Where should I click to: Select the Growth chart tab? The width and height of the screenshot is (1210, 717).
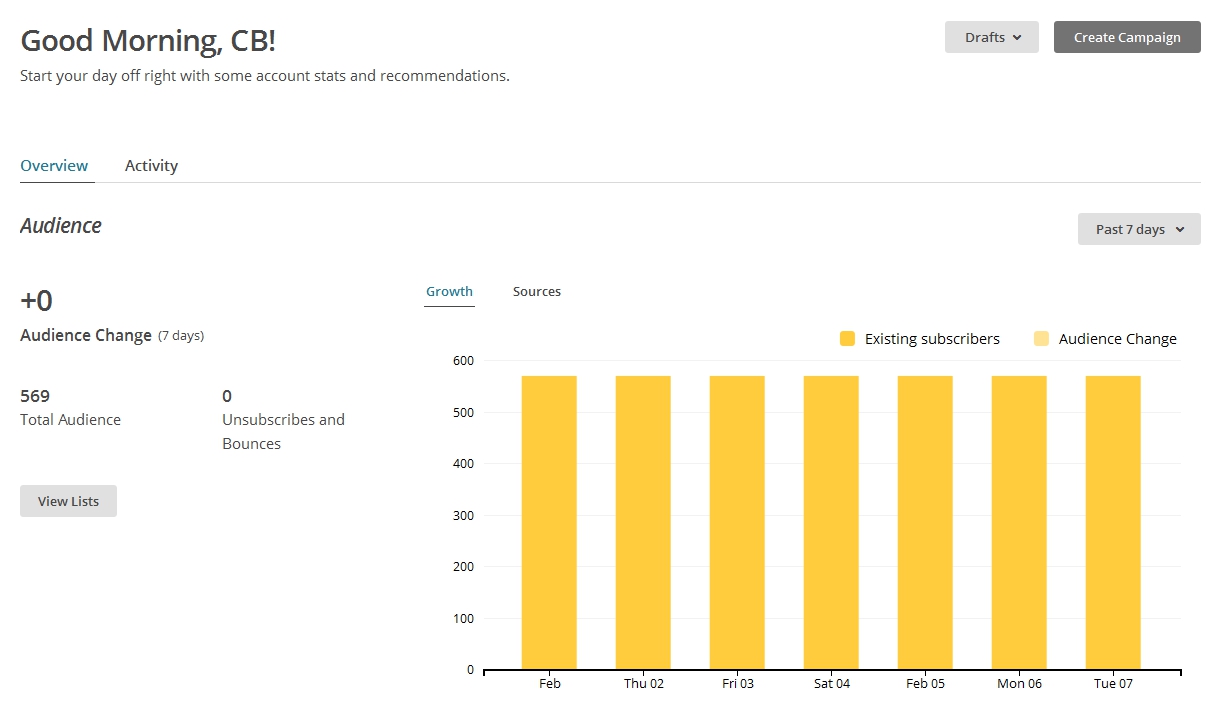(449, 292)
